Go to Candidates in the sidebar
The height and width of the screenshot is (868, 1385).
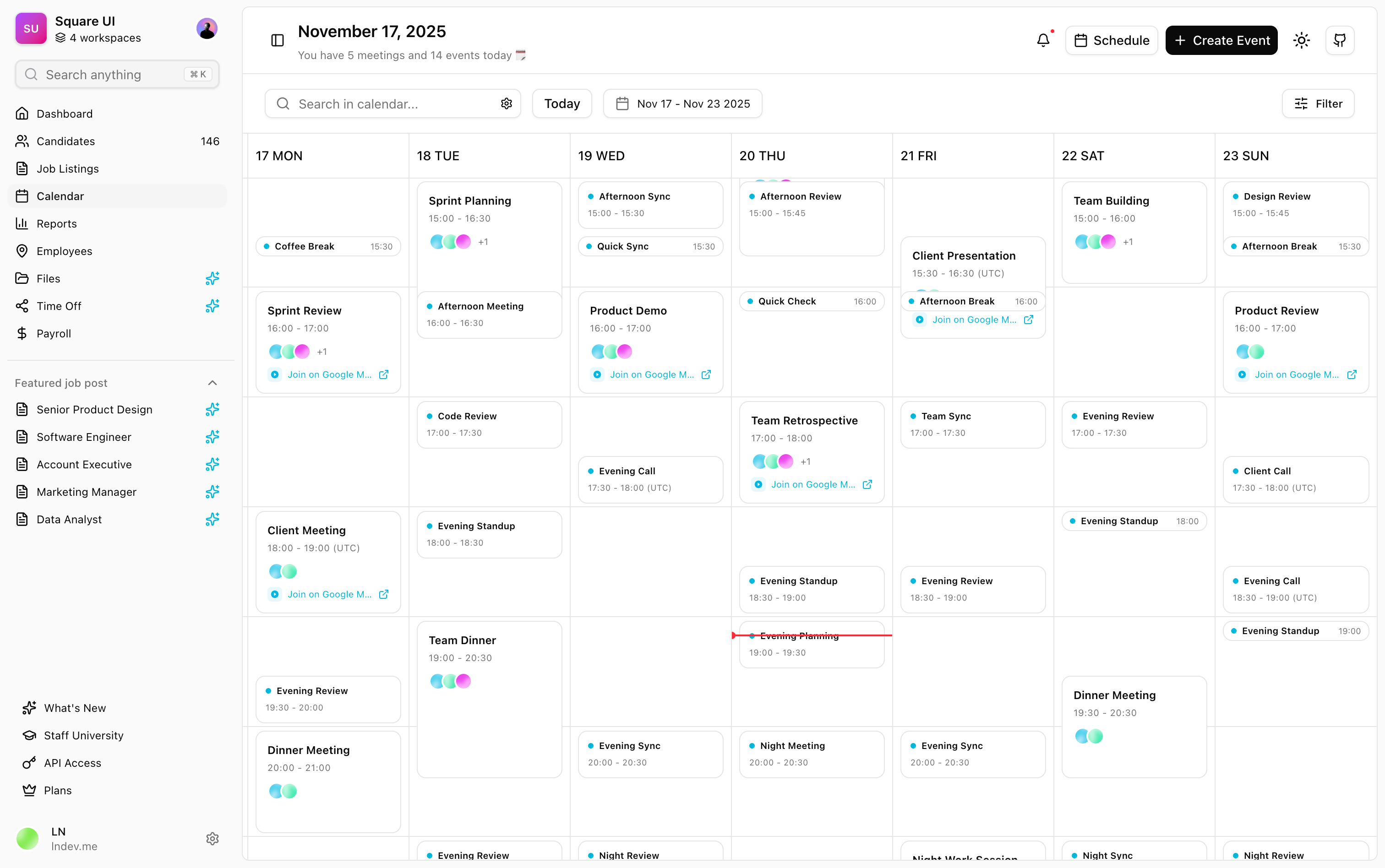coord(66,141)
